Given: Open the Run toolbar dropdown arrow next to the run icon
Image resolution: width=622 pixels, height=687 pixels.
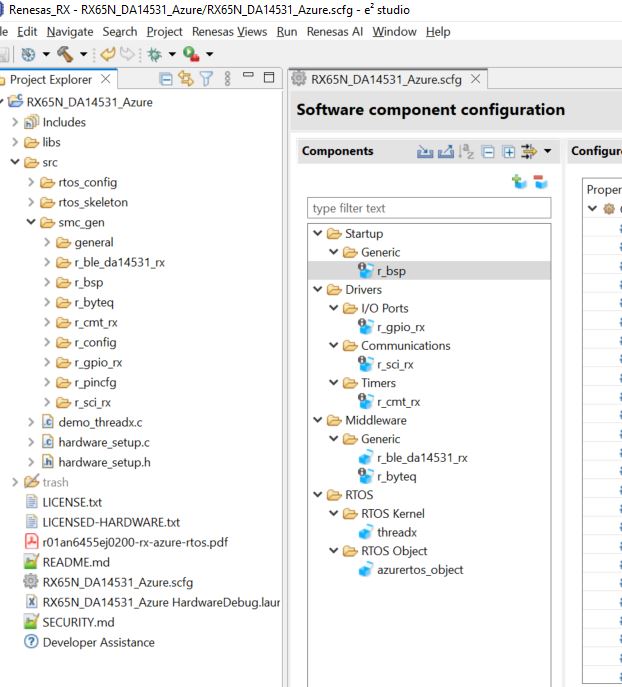Looking at the screenshot, I should 210,54.
